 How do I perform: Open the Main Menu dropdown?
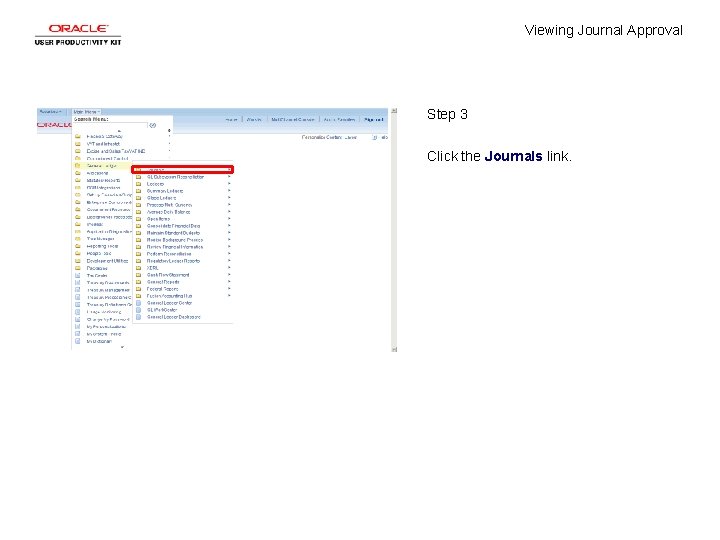[86, 112]
